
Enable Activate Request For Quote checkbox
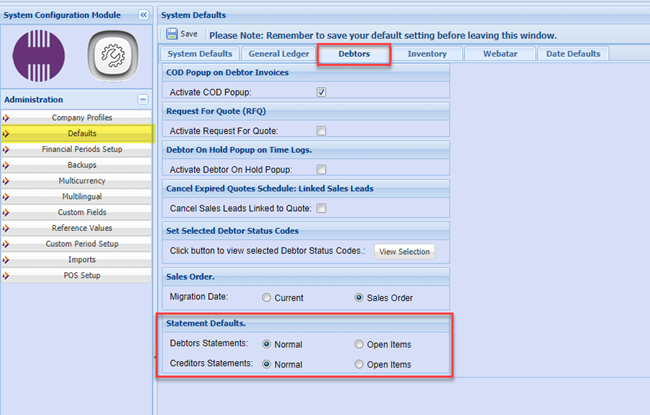(322, 131)
